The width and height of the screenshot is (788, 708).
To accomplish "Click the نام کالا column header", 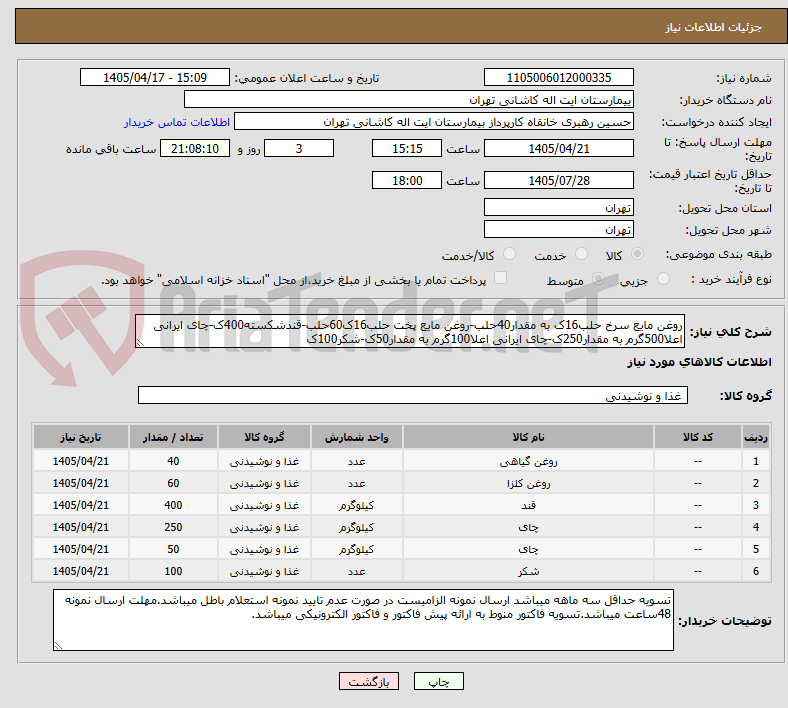I will click(x=528, y=437).
